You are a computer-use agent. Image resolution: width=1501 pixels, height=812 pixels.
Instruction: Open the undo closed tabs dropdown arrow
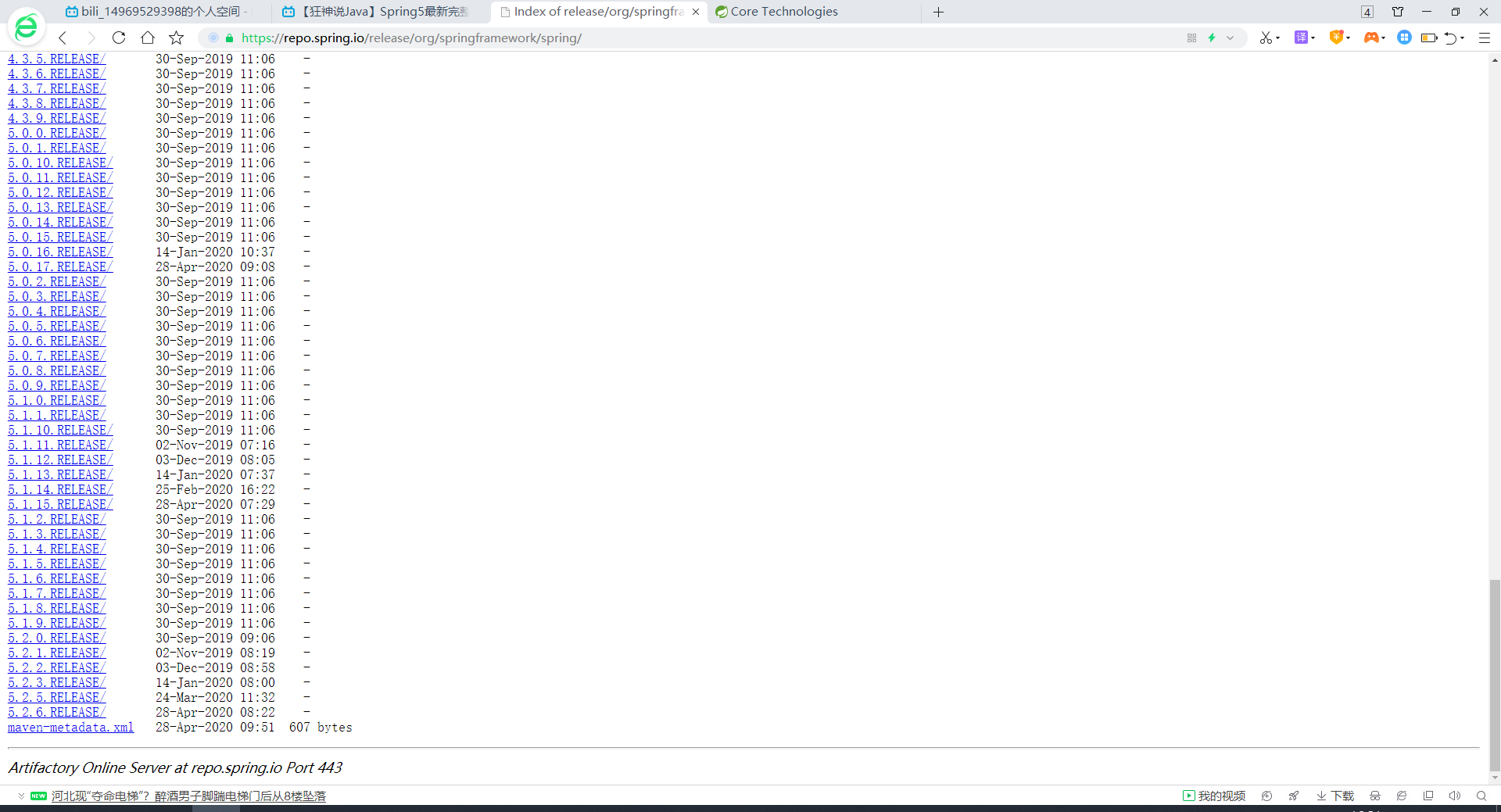(1462, 38)
